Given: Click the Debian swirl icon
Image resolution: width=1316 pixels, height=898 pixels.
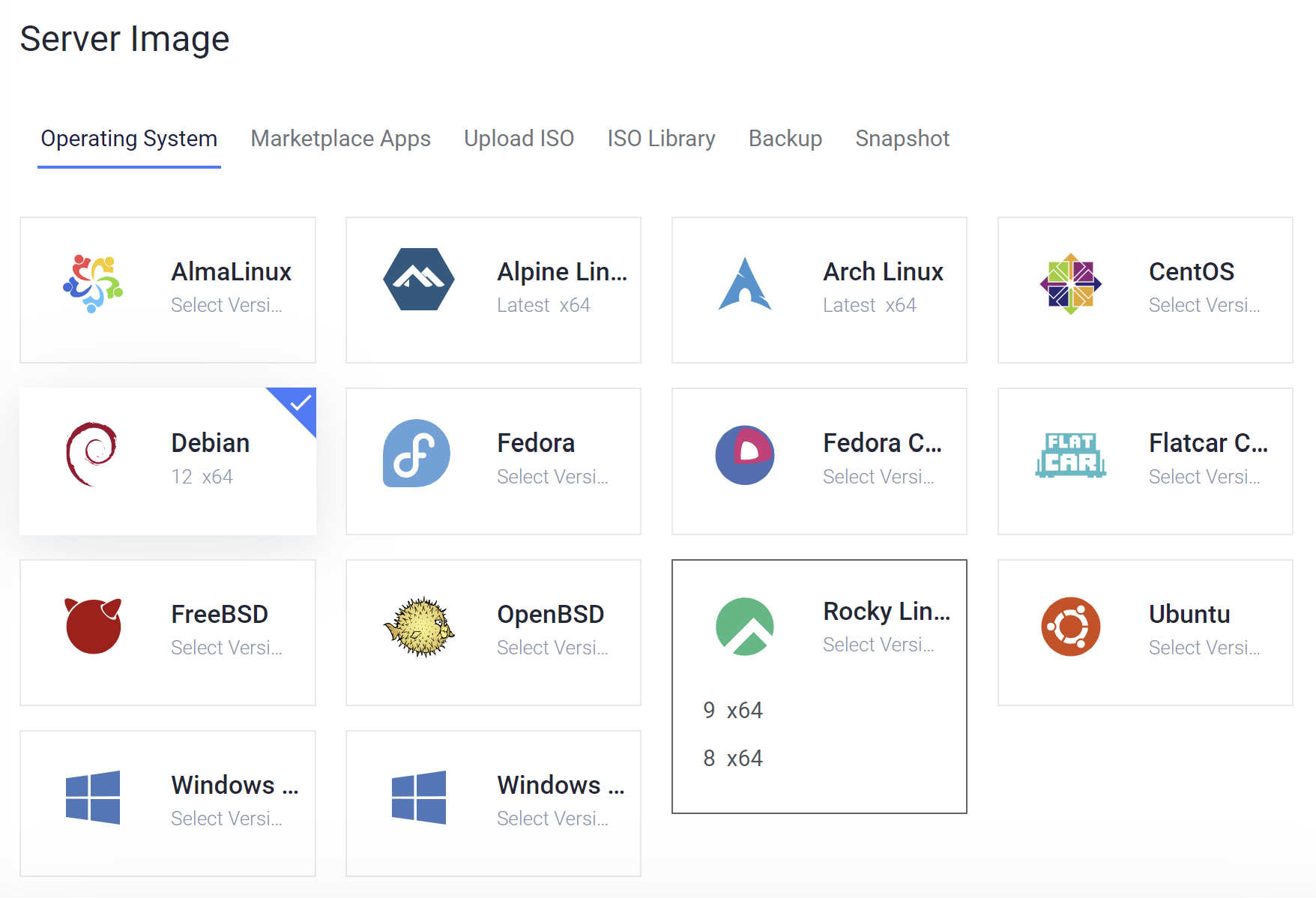Looking at the screenshot, I should 91,454.
